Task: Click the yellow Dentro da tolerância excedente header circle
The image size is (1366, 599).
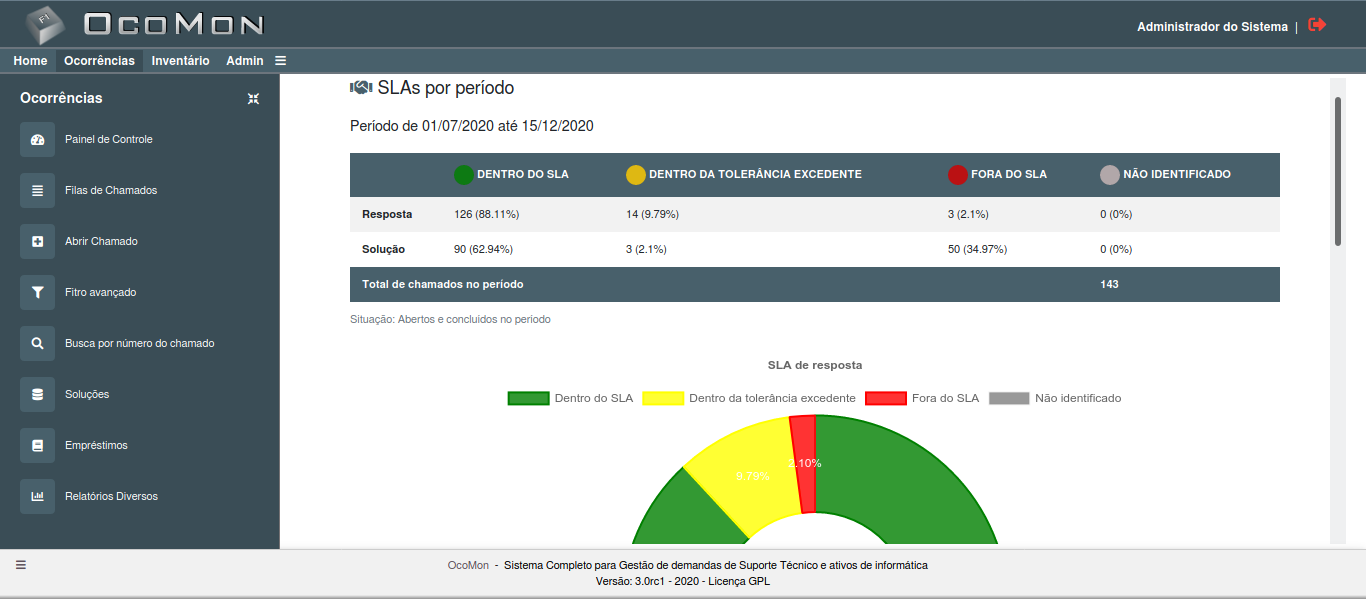Action: pyautogui.click(x=636, y=175)
